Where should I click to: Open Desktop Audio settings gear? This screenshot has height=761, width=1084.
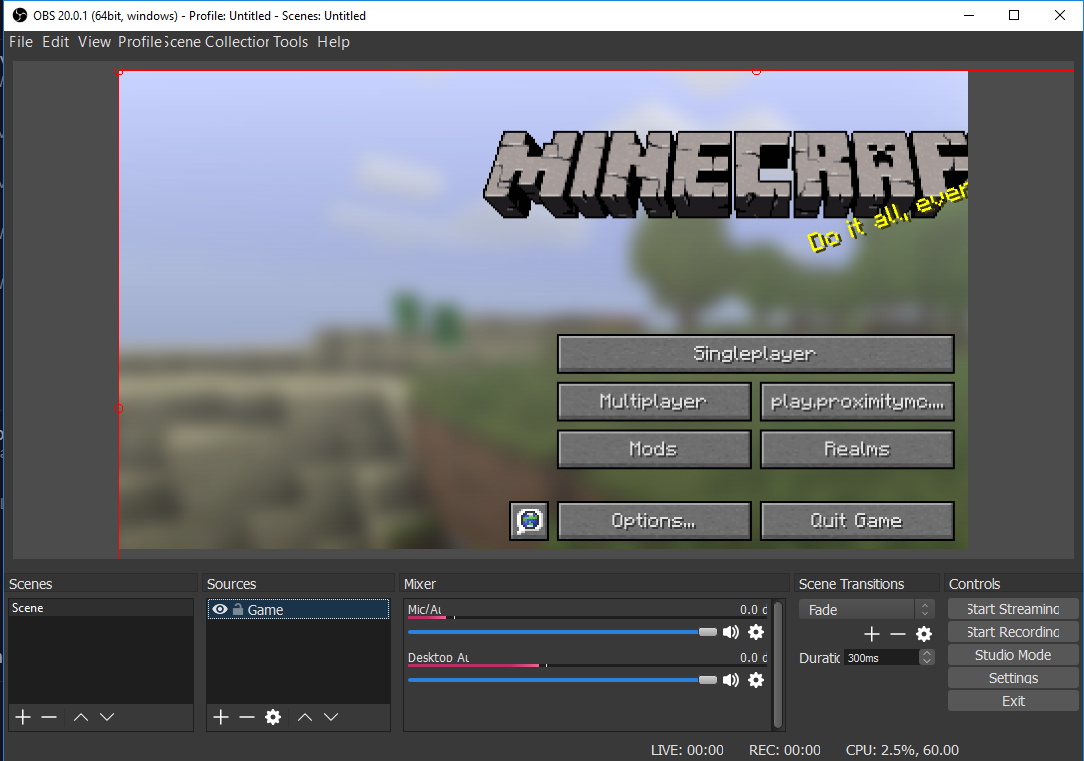point(756,680)
